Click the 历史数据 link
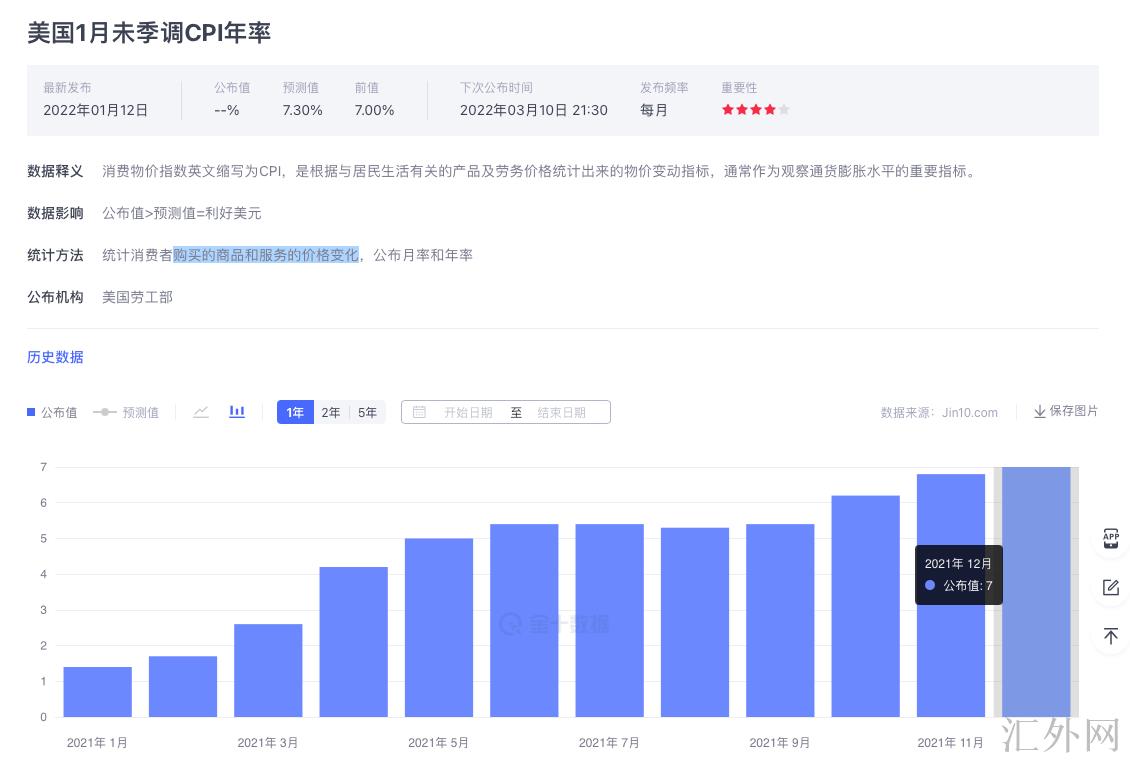 coord(55,357)
